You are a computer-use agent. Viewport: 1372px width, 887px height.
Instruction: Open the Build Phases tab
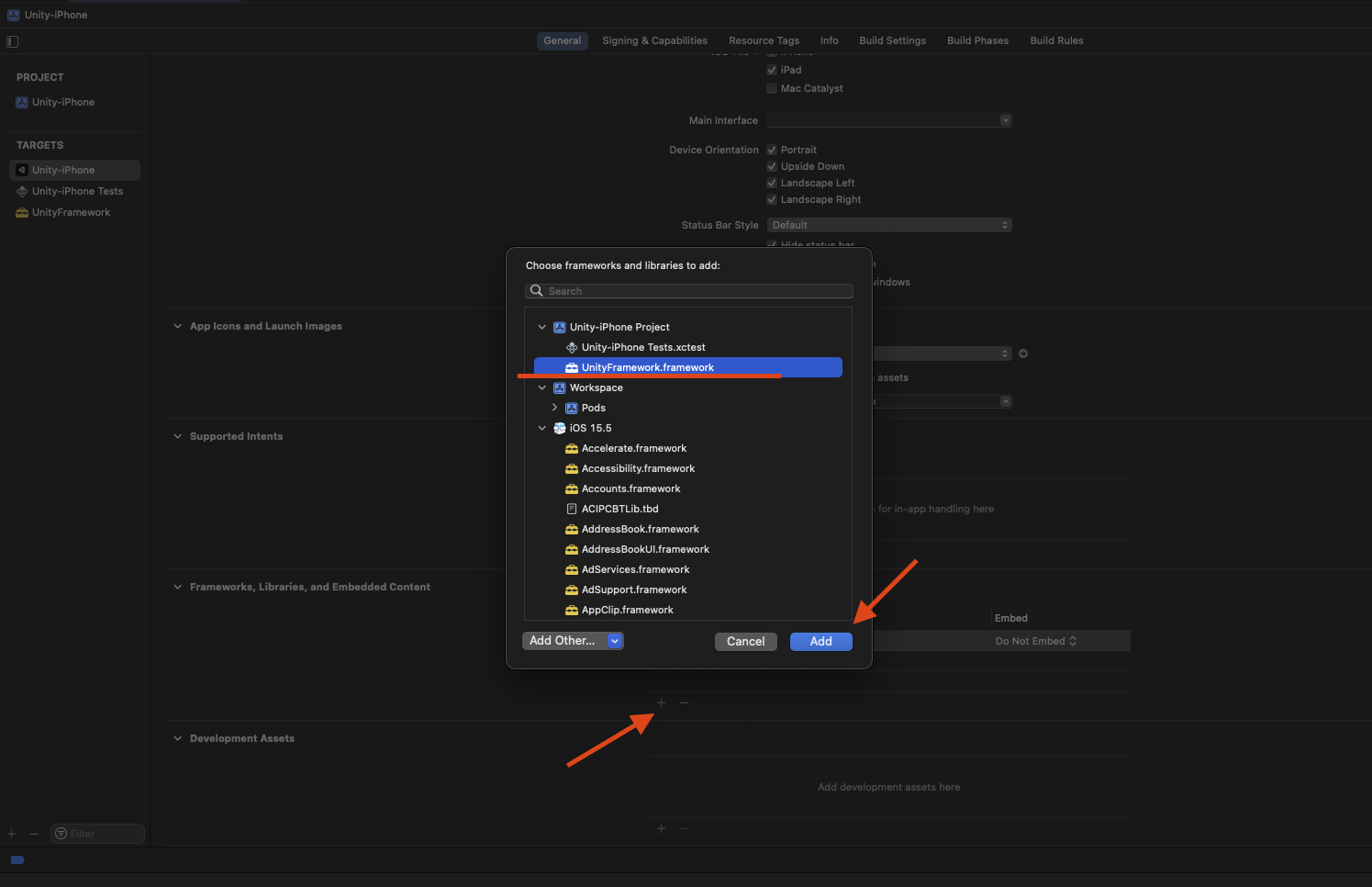(977, 40)
